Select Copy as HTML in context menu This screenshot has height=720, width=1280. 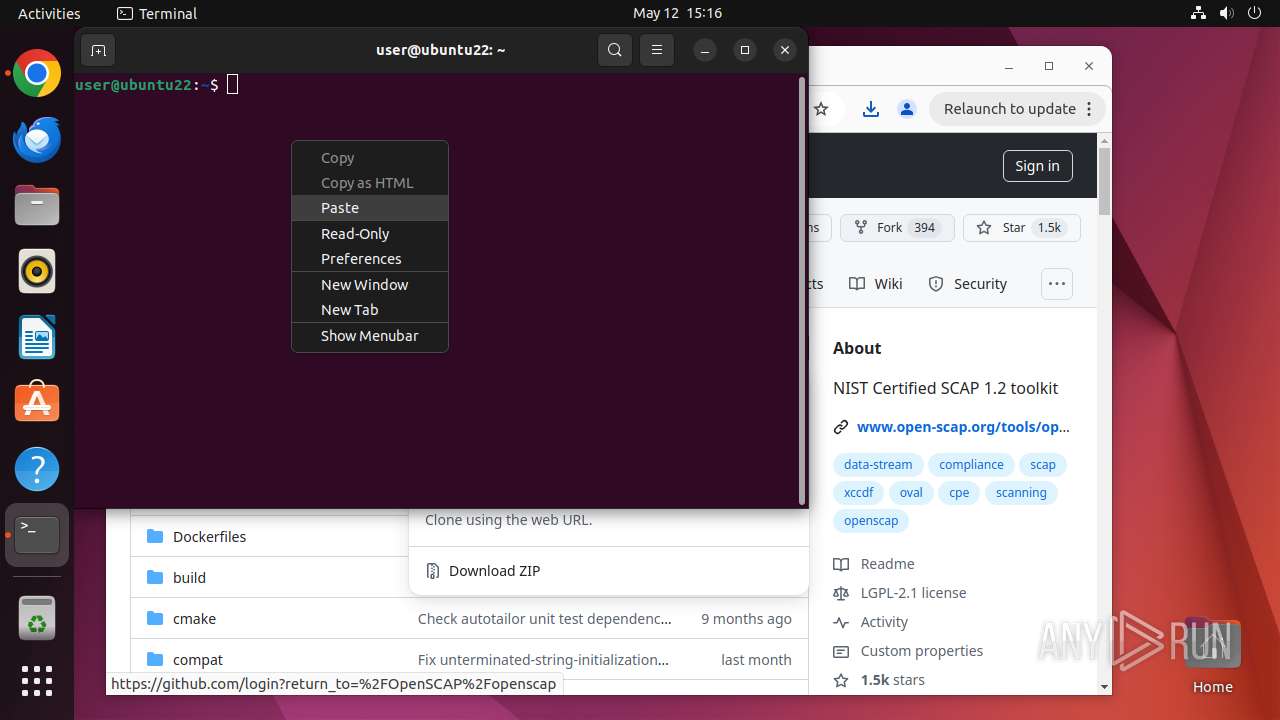[x=370, y=183]
